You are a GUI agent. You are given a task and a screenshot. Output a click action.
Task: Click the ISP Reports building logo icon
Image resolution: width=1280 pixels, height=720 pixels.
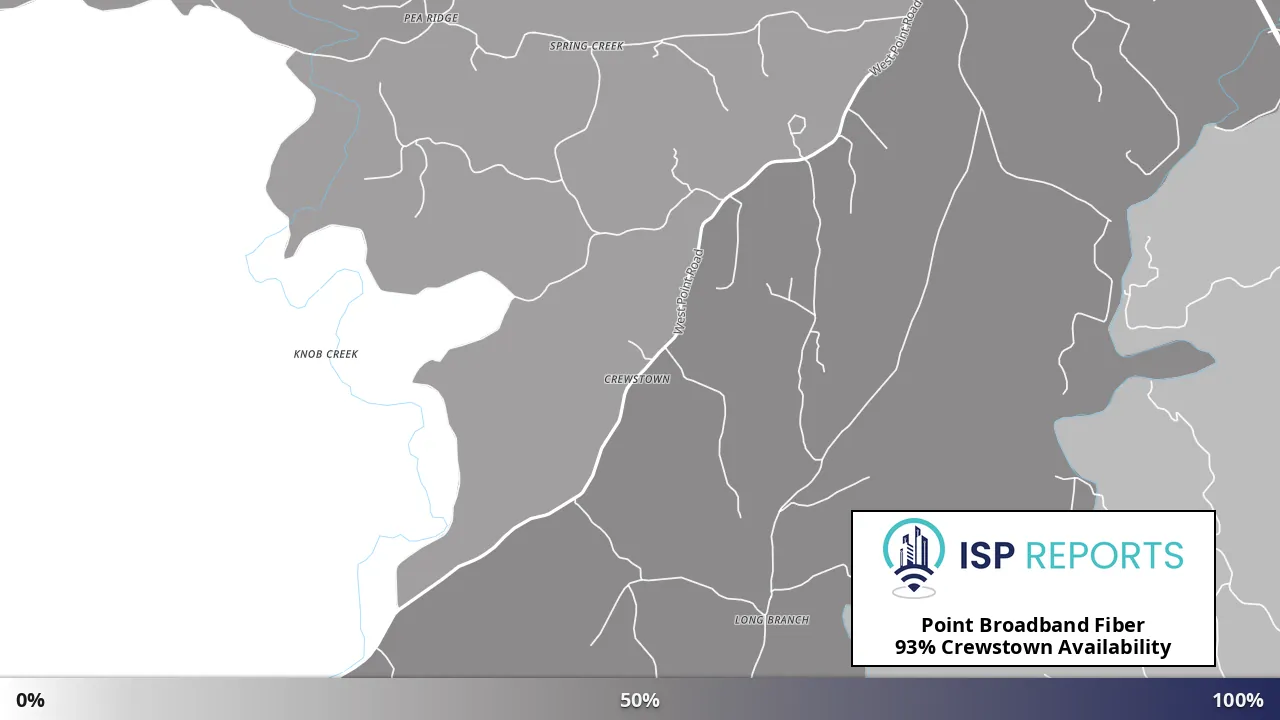pyautogui.click(x=913, y=558)
